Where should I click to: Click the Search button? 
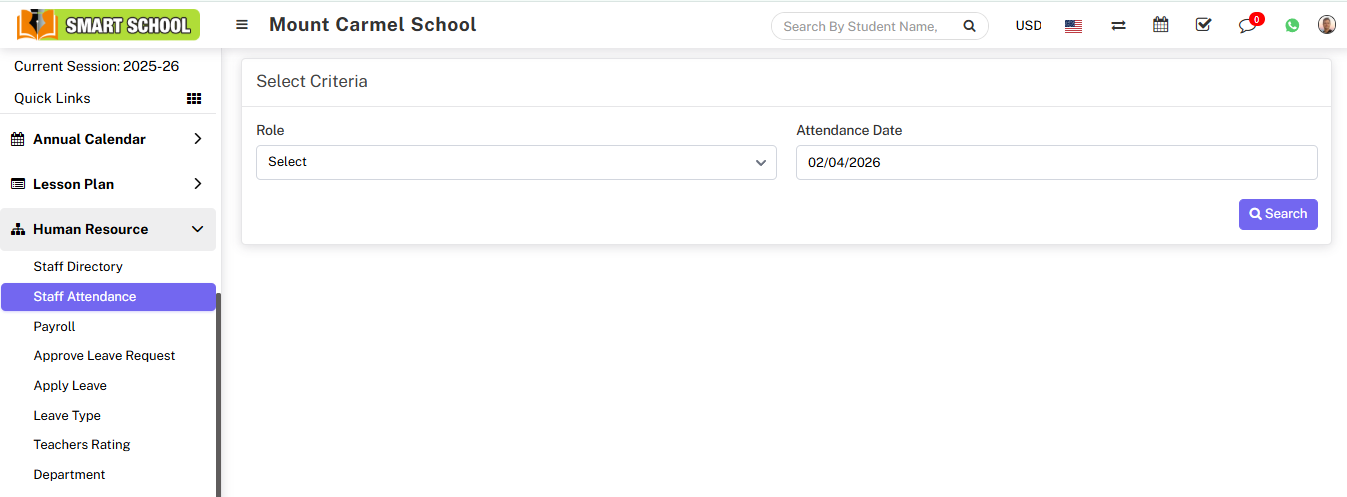point(1277,214)
